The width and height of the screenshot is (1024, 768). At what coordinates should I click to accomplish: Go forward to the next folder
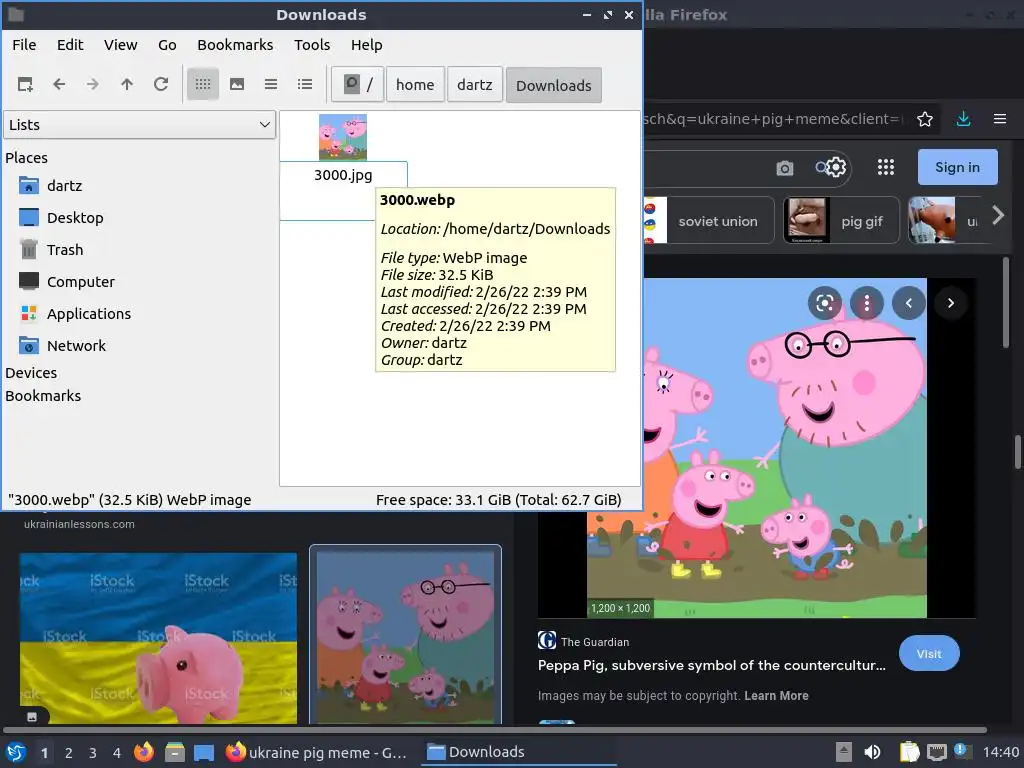[x=93, y=84]
